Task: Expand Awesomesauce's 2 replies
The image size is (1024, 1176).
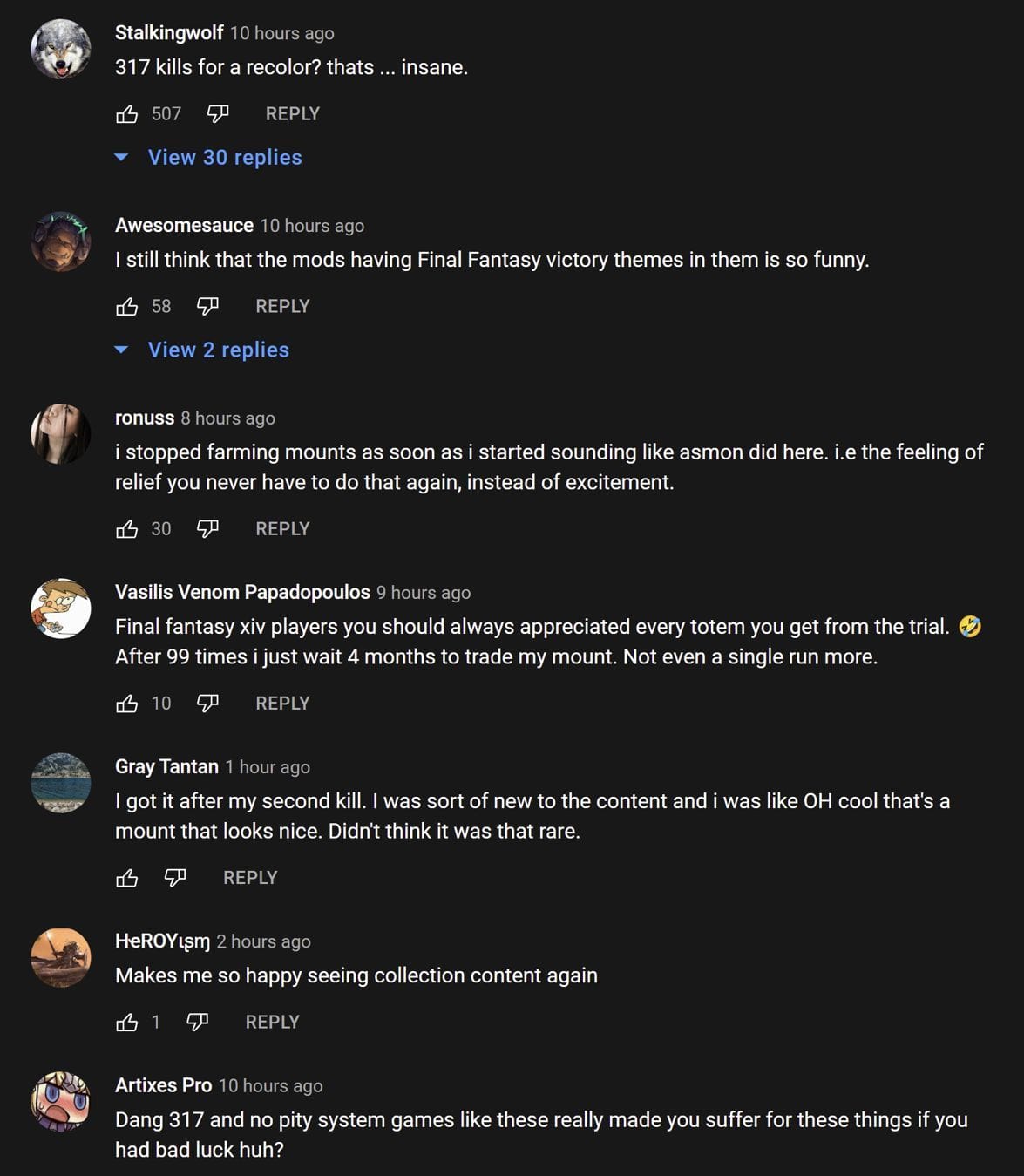Action: click(218, 350)
